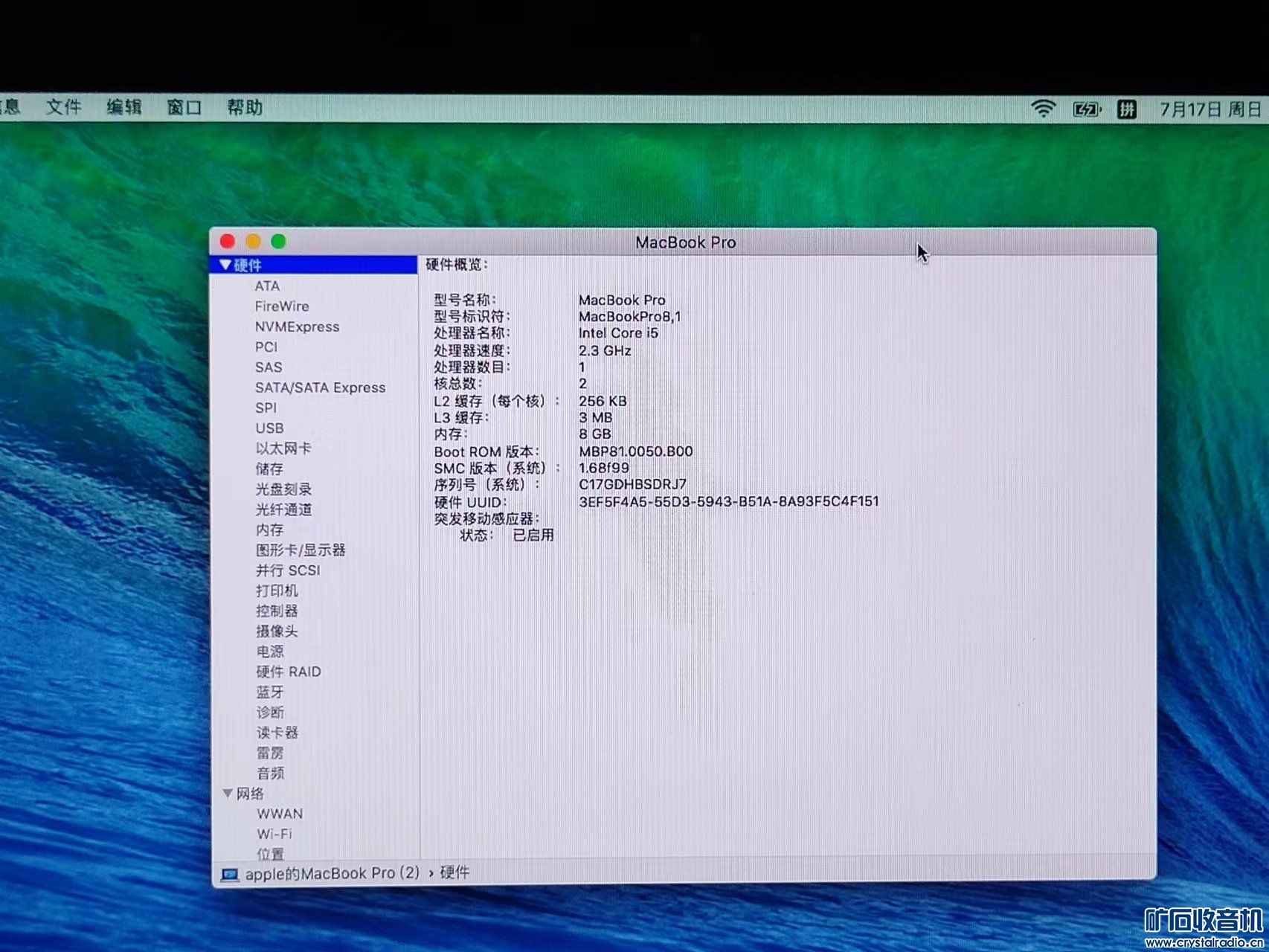Select PCI in the sidebar
The width and height of the screenshot is (1269, 952).
pyautogui.click(x=266, y=347)
